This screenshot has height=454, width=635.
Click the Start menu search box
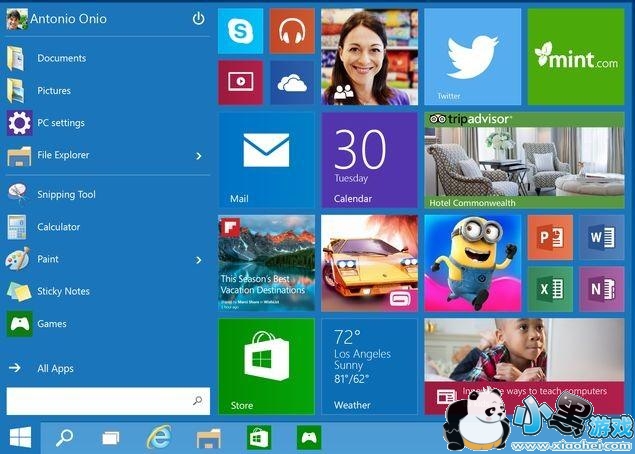click(108, 401)
